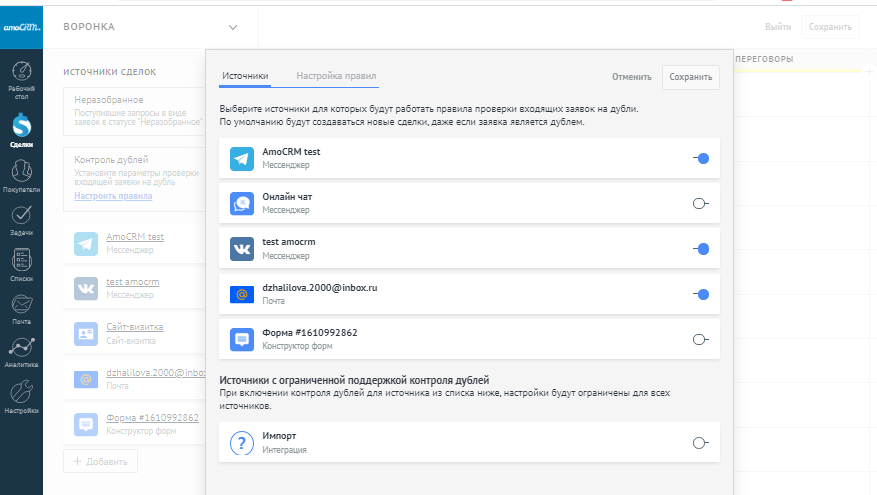Turn on Импорт integration toggle
This screenshot has height=495, width=877.
(701, 443)
